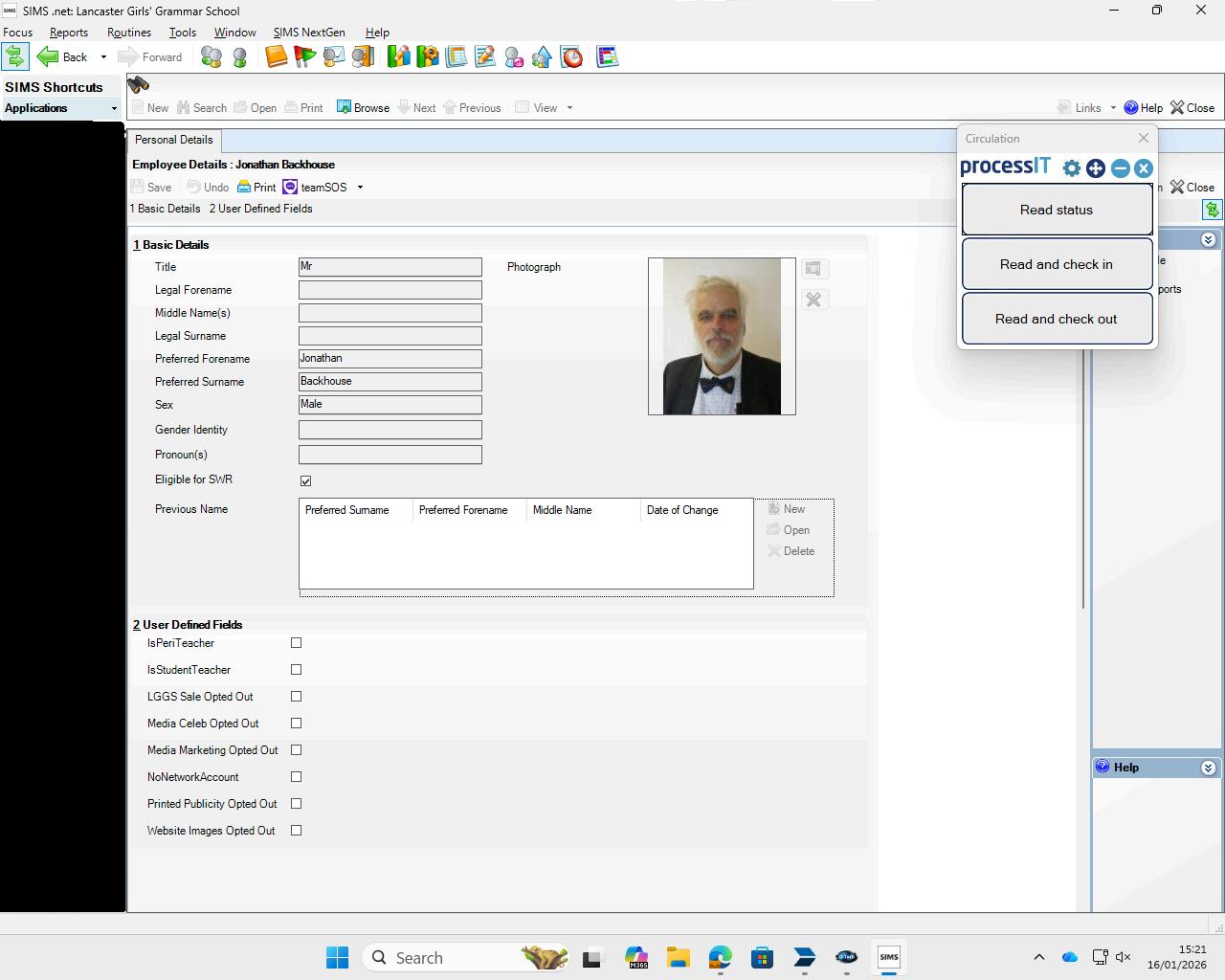The width and height of the screenshot is (1225, 980).
Task: Open the Tools menu
Action: [183, 32]
